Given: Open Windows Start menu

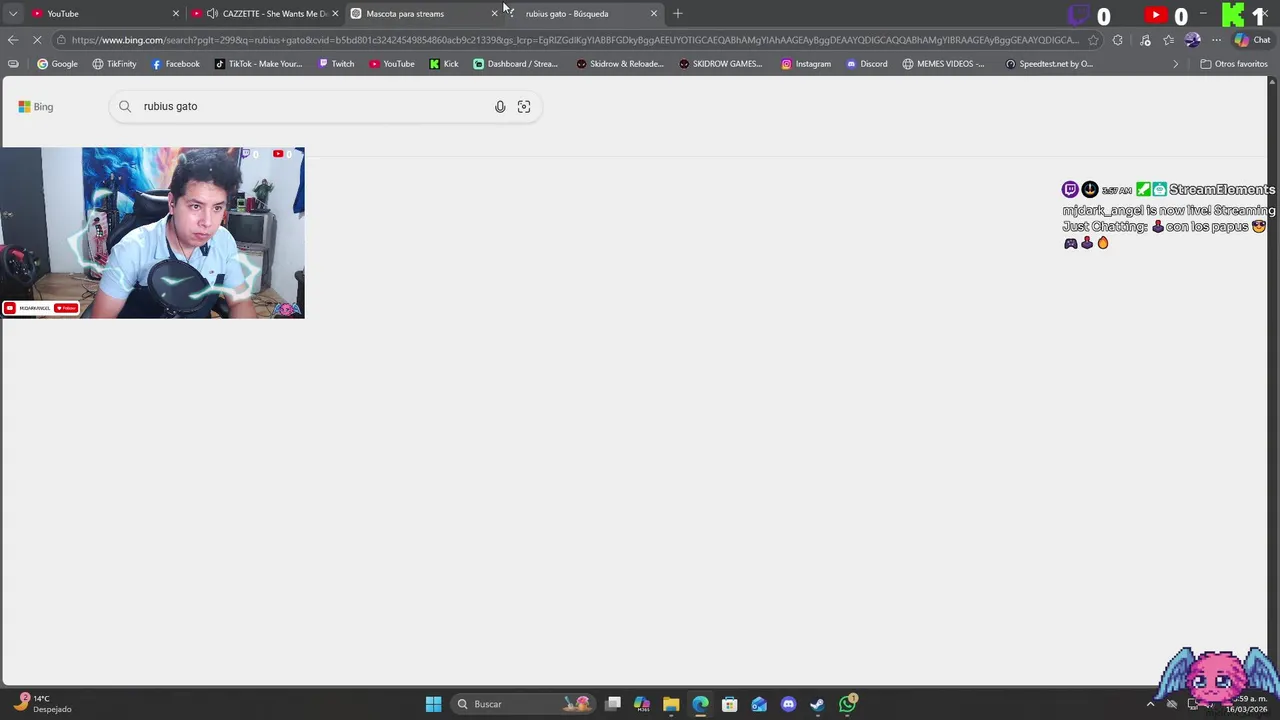Looking at the screenshot, I should pyautogui.click(x=433, y=704).
